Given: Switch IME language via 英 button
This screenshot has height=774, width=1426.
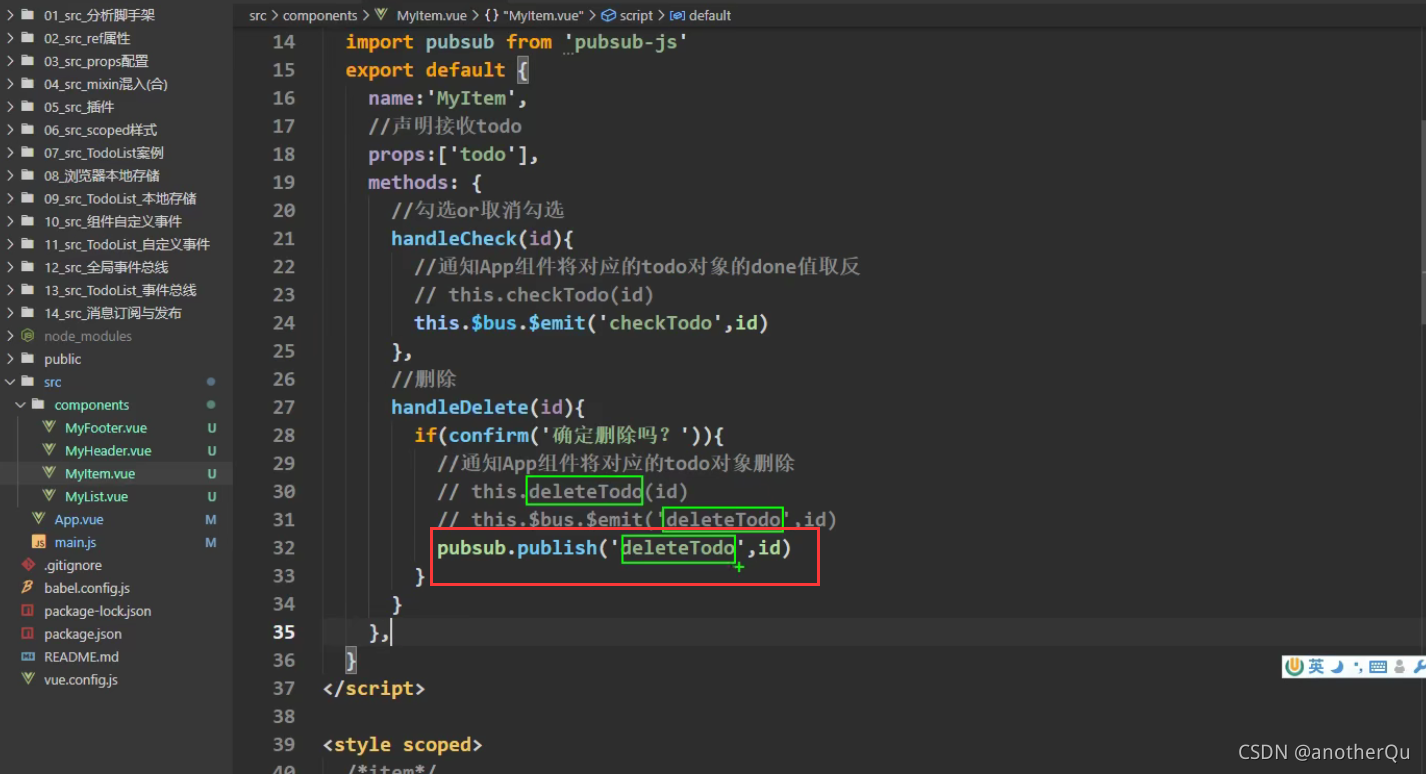Looking at the screenshot, I should coord(1316,667).
